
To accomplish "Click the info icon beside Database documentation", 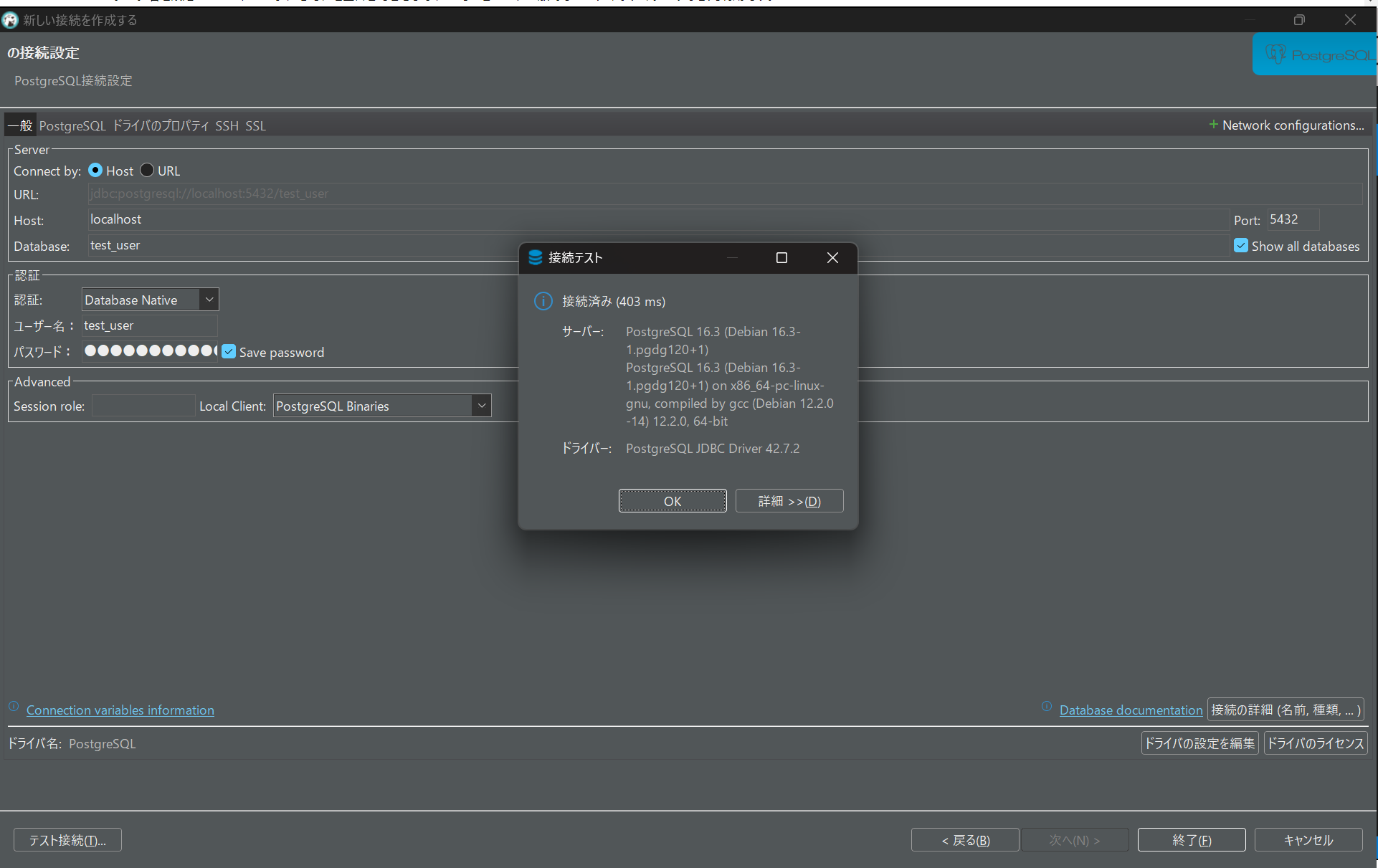I will pos(1047,707).
